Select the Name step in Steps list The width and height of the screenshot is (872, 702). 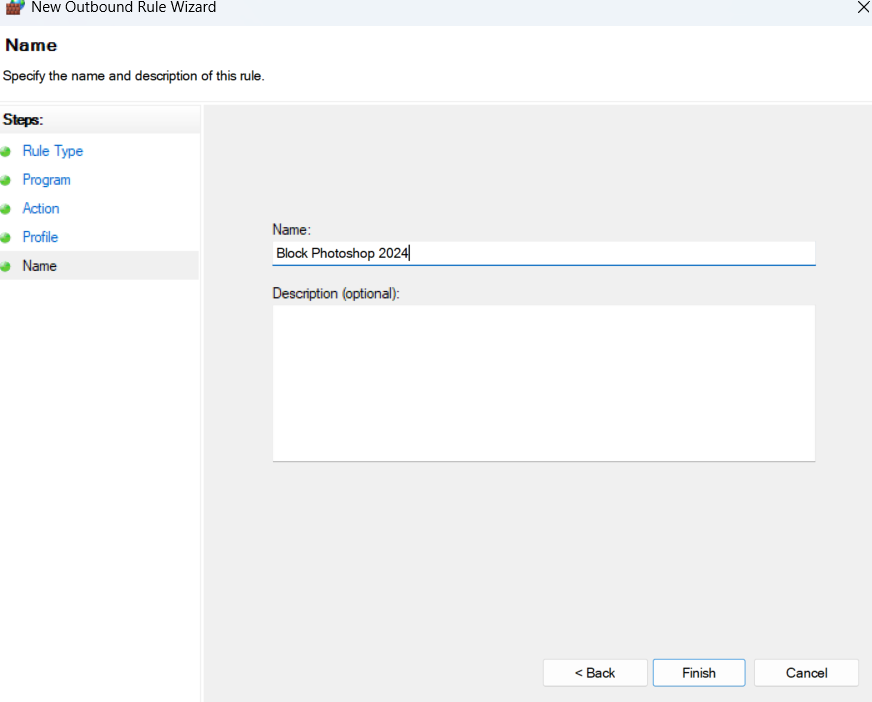(x=40, y=266)
